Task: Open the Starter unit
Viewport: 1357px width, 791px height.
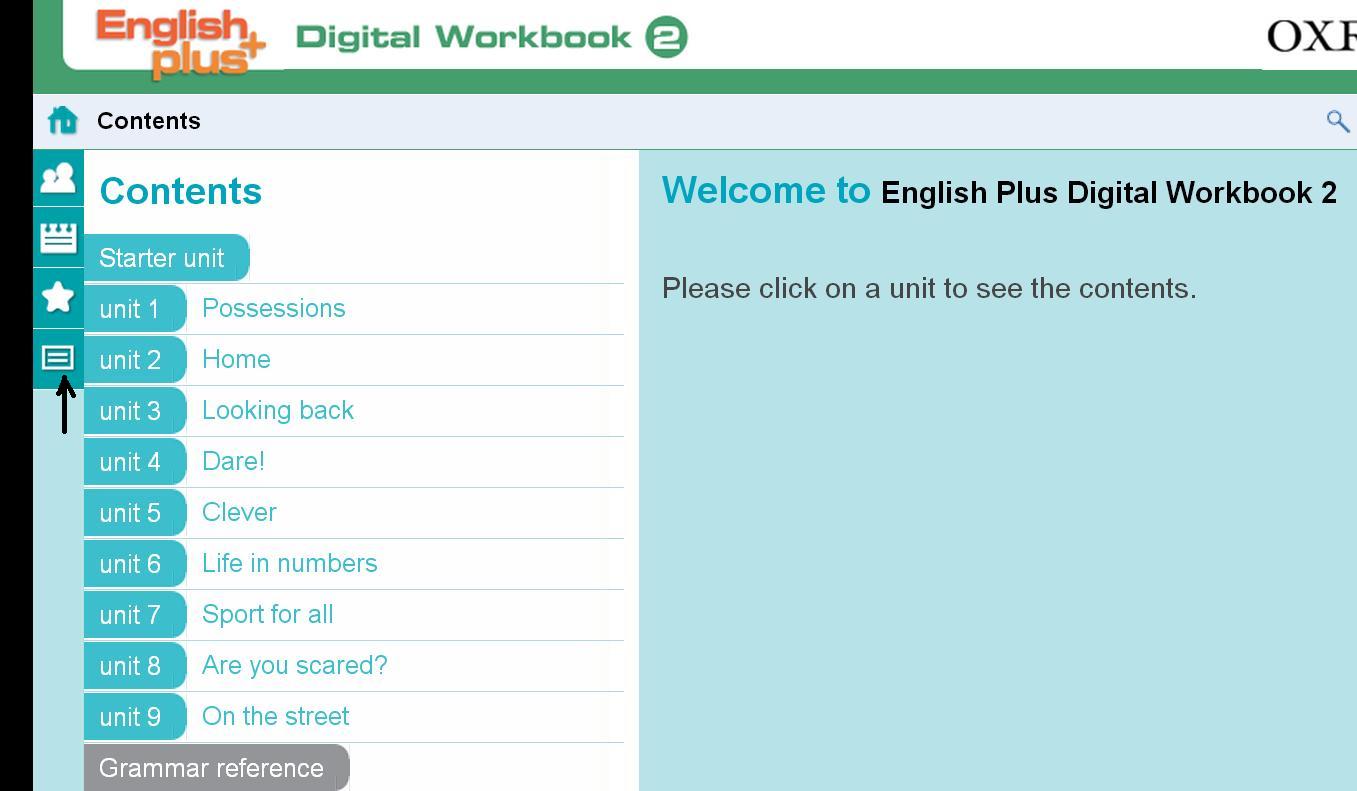Action: pos(166,258)
